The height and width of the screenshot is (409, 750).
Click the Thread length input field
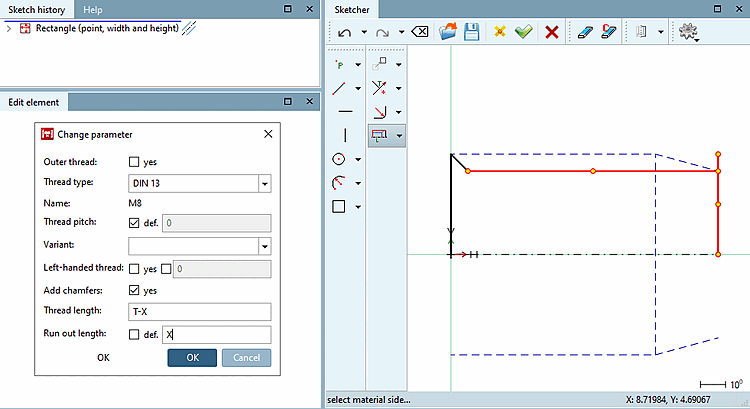pyautogui.click(x=200, y=312)
